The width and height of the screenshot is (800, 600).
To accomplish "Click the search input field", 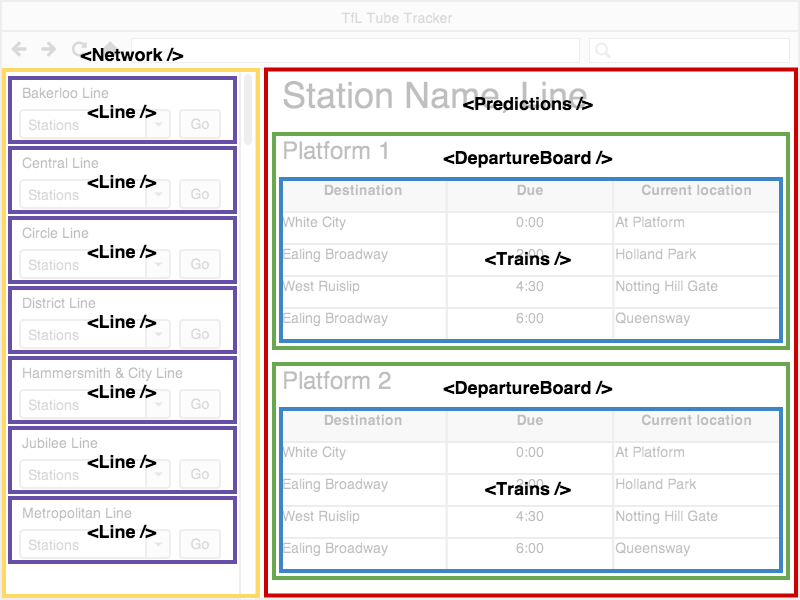I will coord(690,49).
